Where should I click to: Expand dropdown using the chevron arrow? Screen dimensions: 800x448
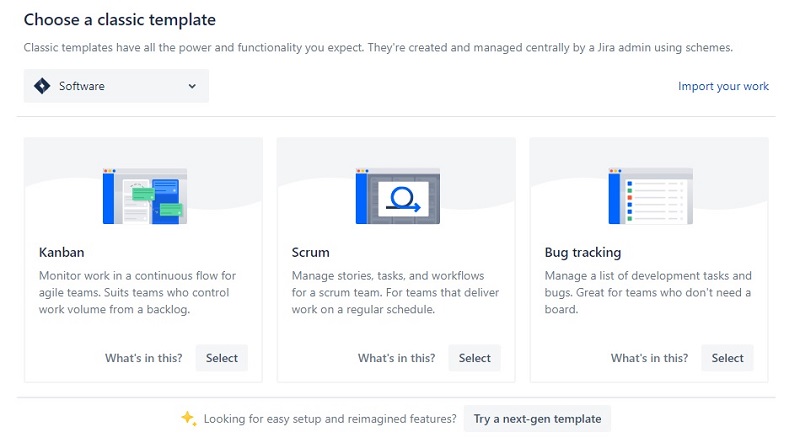[192, 86]
